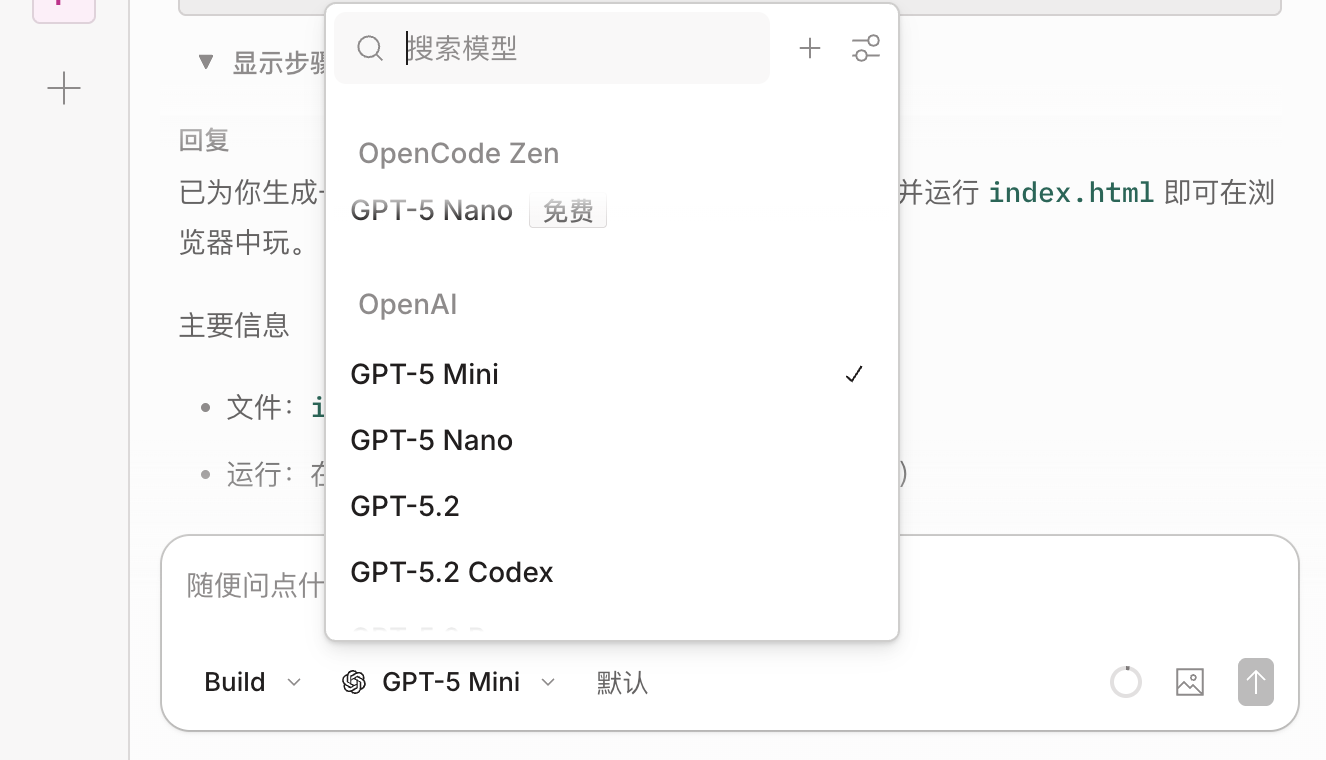1326x760 pixels.
Task: Choose GPT-5 Nano under OpenAI
Action: pos(432,440)
